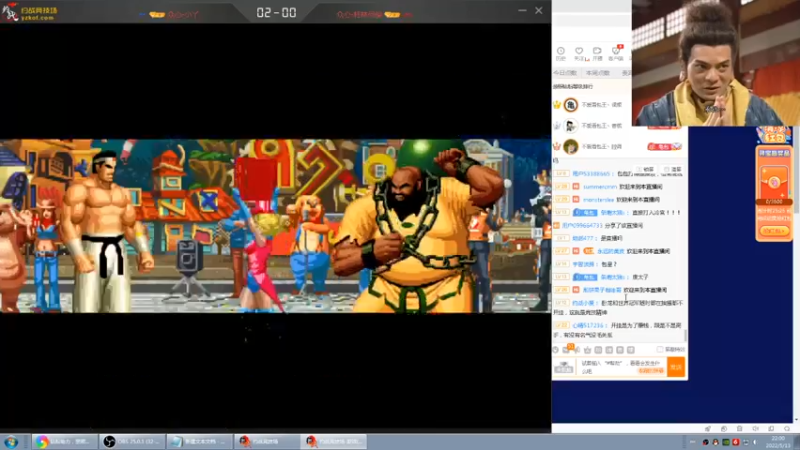Viewport: 800px width, 450px height.
Task: Click the grey gift box icon left of input
Action: (x=564, y=367)
